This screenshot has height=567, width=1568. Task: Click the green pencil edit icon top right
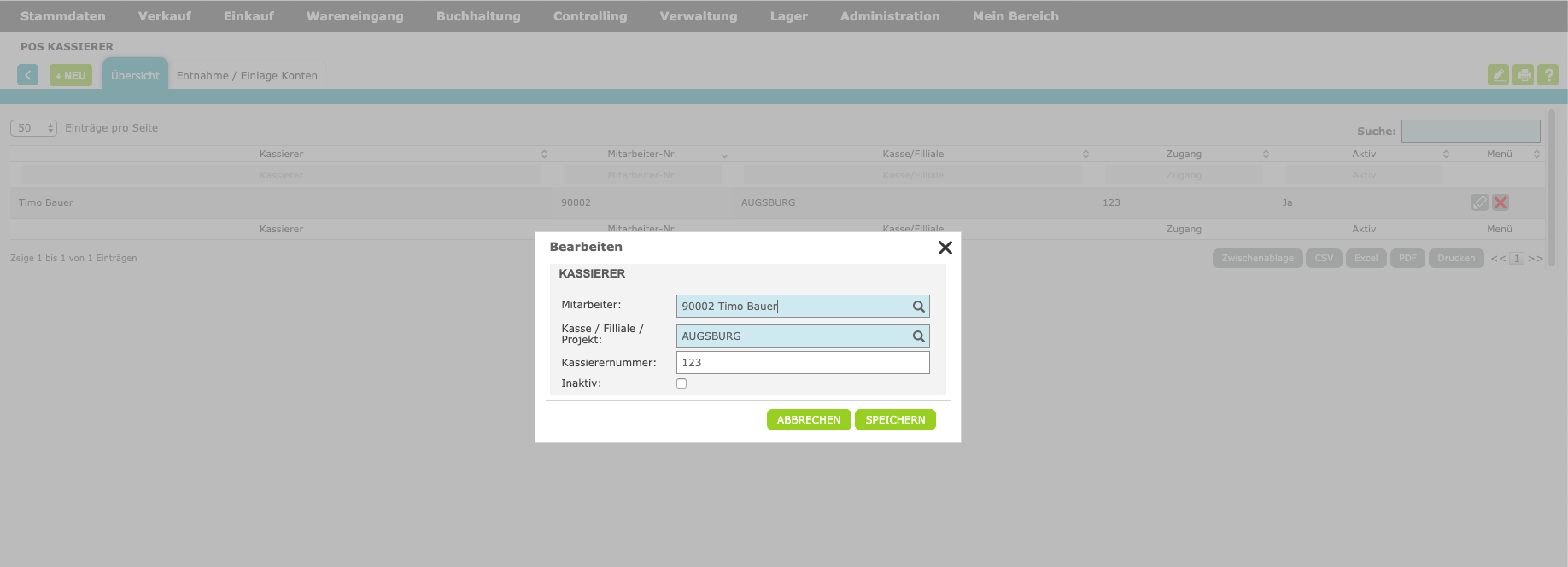click(1498, 75)
